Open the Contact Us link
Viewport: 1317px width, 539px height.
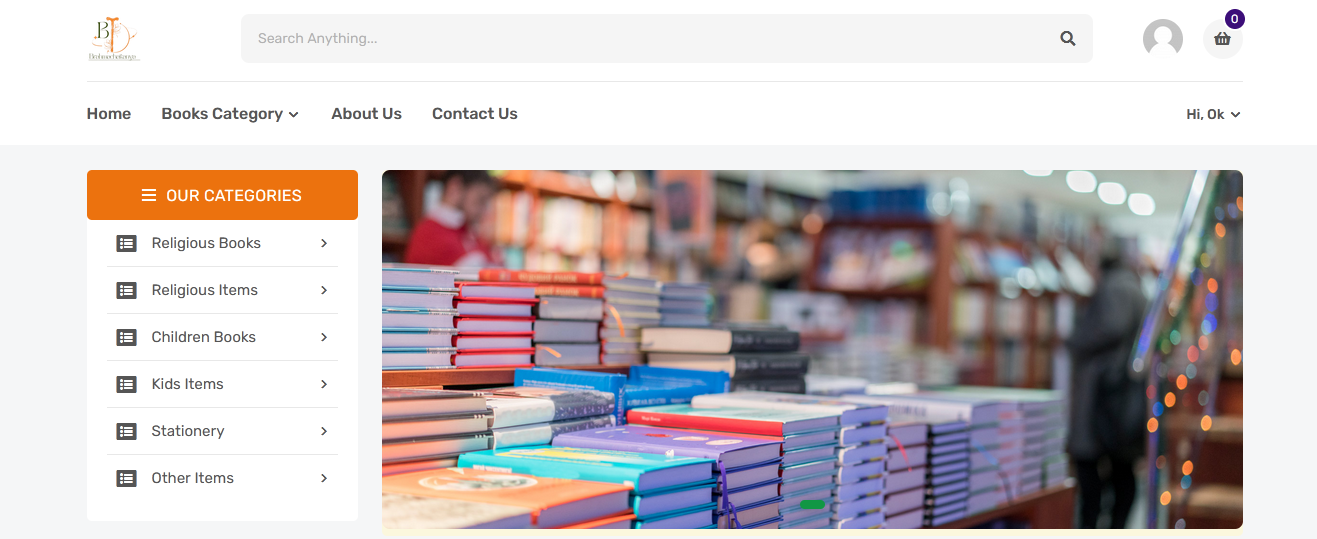[475, 114]
